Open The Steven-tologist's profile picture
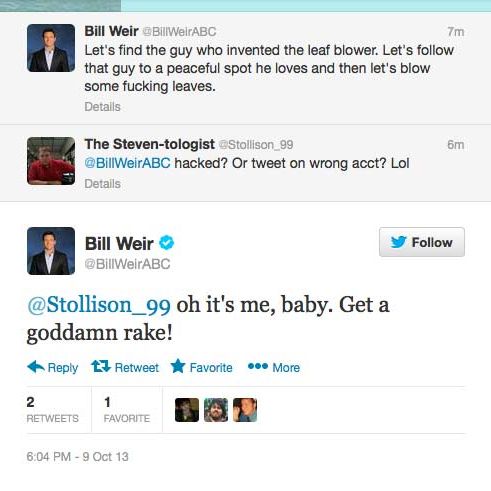The image size is (491, 491). (x=51, y=161)
